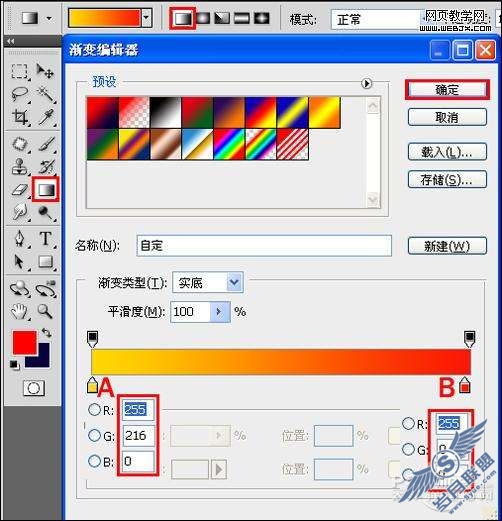Select the Path Selection arrow tool
The image size is (502, 521).
tap(19, 262)
